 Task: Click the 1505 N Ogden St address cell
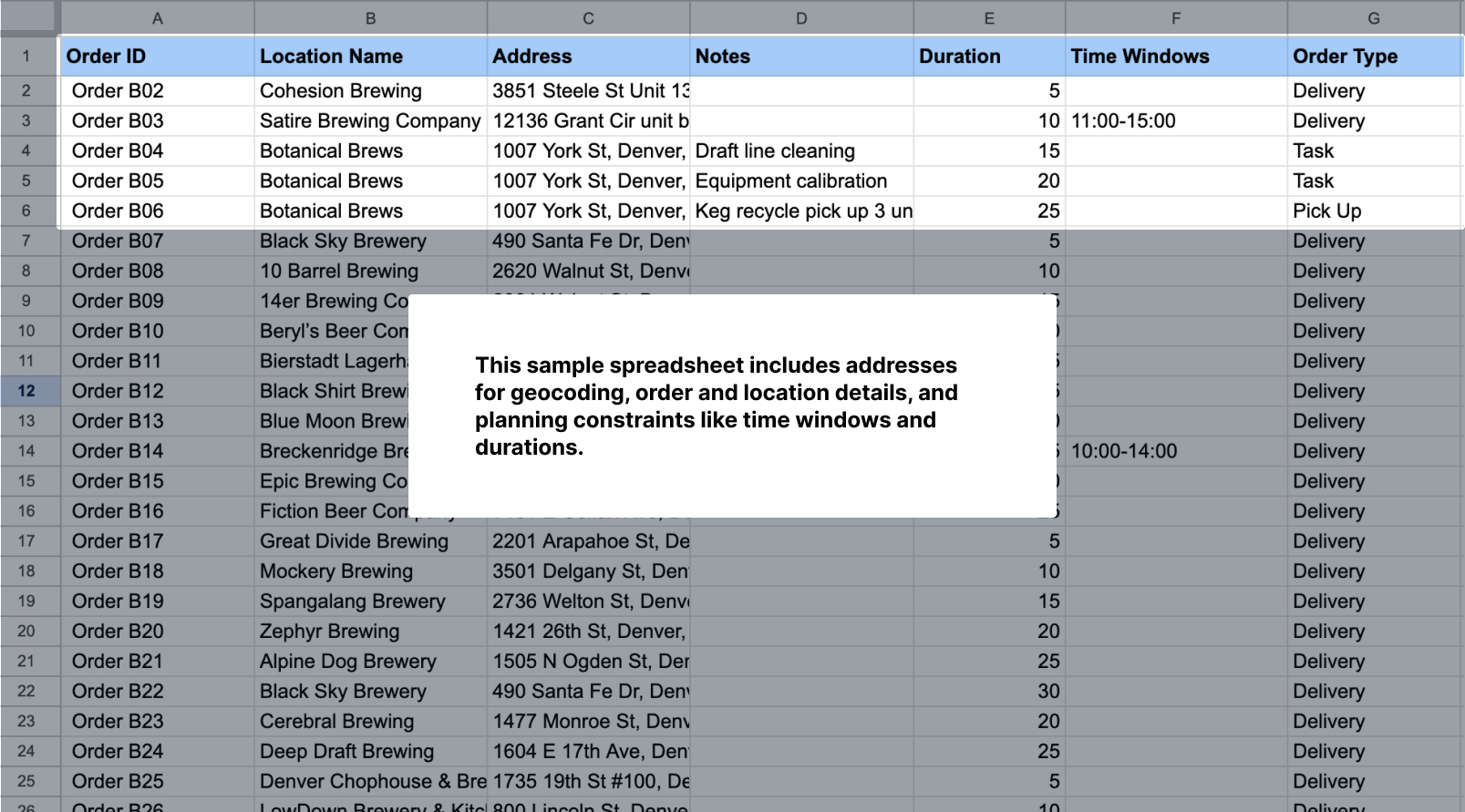click(x=588, y=662)
